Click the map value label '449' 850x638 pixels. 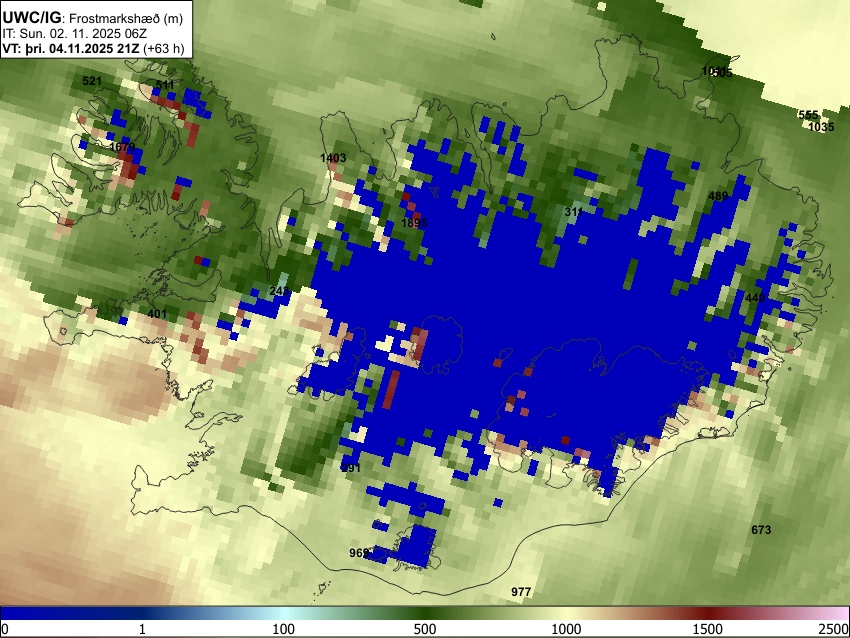[x=755, y=298]
